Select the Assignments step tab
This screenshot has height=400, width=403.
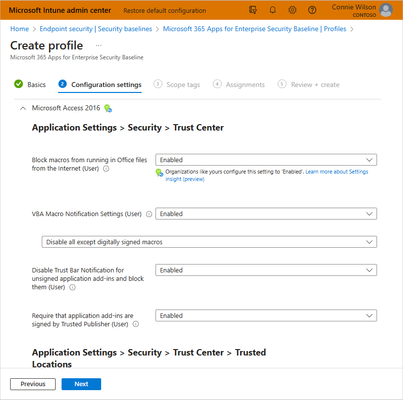pyautogui.click(x=239, y=85)
